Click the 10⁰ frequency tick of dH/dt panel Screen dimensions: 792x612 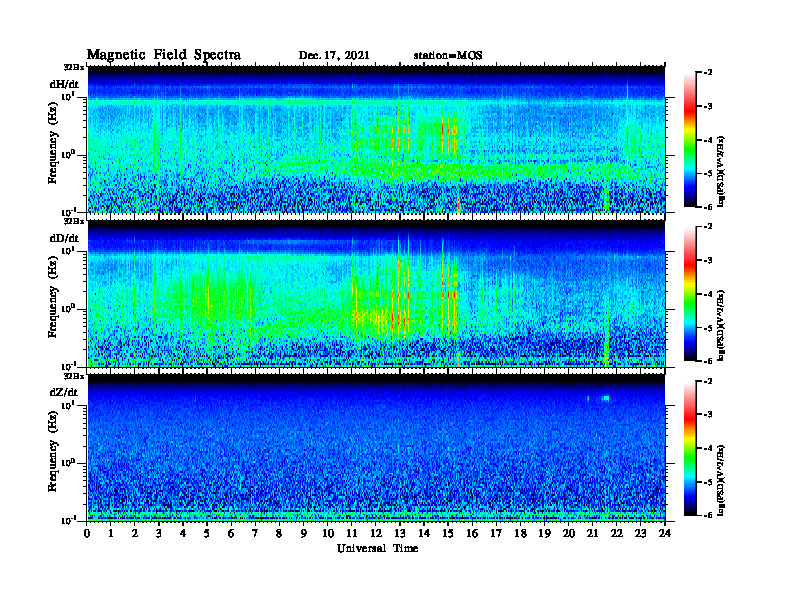(68, 154)
